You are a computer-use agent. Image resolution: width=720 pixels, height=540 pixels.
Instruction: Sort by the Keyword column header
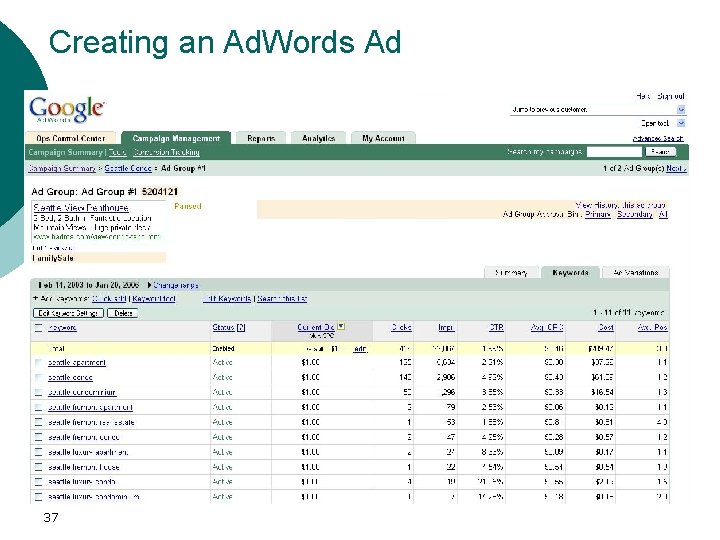62,327
